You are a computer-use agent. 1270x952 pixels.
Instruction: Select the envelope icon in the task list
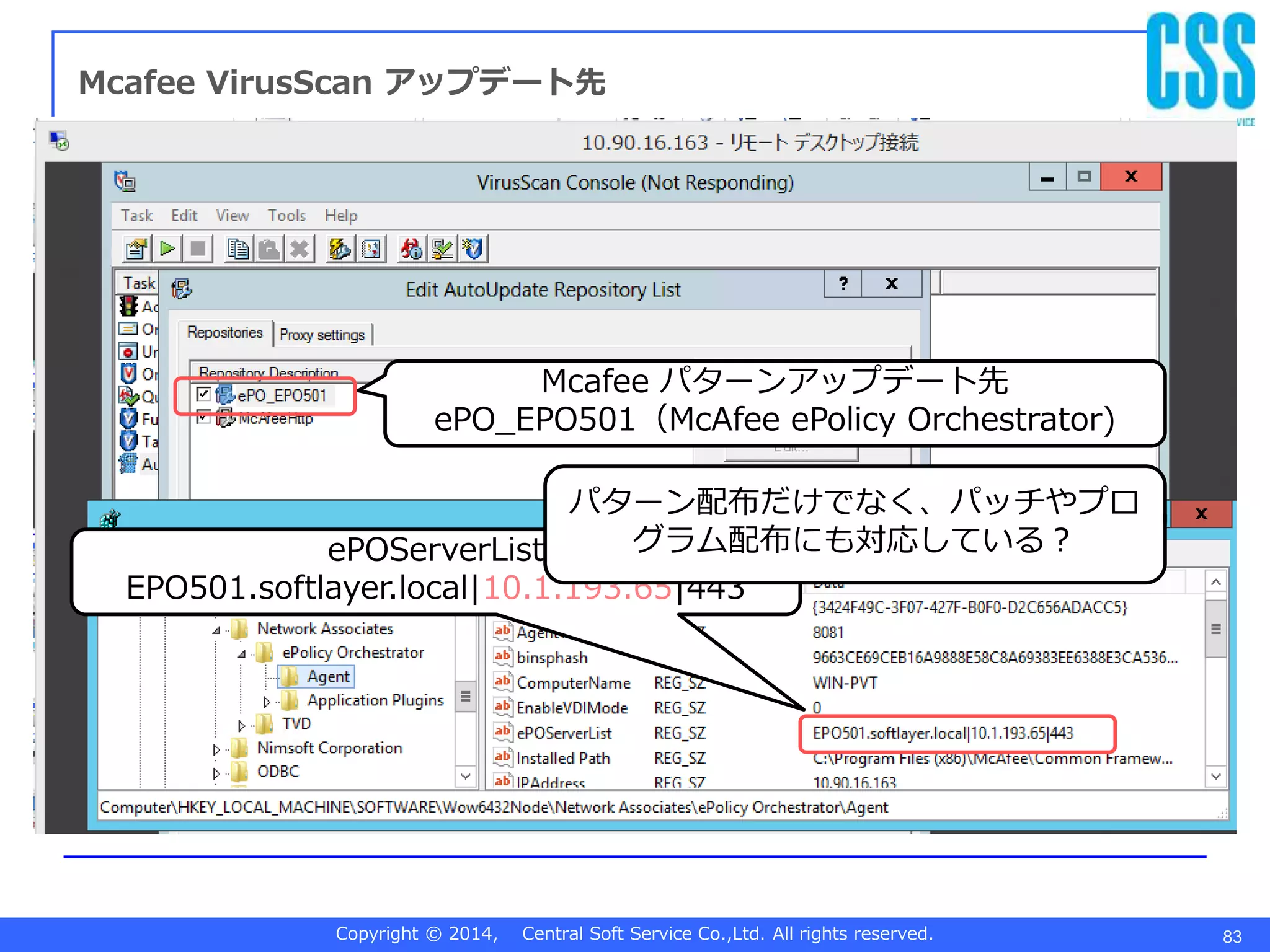pyautogui.click(x=128, y=328)
